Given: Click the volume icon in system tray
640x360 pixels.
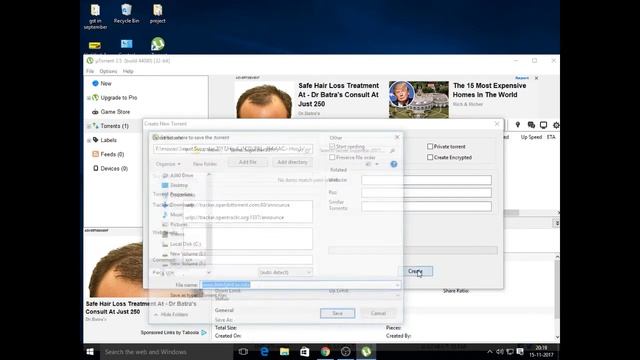Looking at the screenshot, I should pyautogui.click(x=500, y=351).
